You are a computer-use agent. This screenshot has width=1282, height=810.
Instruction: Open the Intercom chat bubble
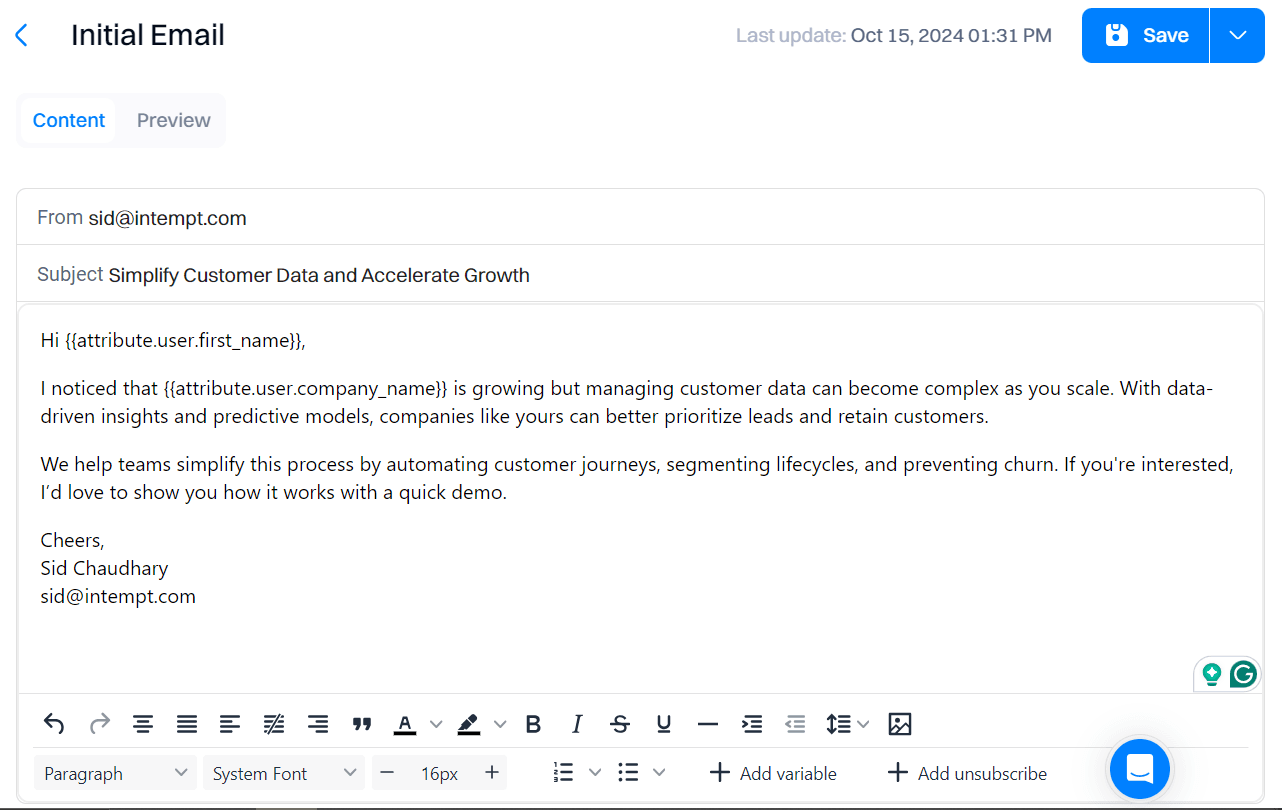point(1139,769)
